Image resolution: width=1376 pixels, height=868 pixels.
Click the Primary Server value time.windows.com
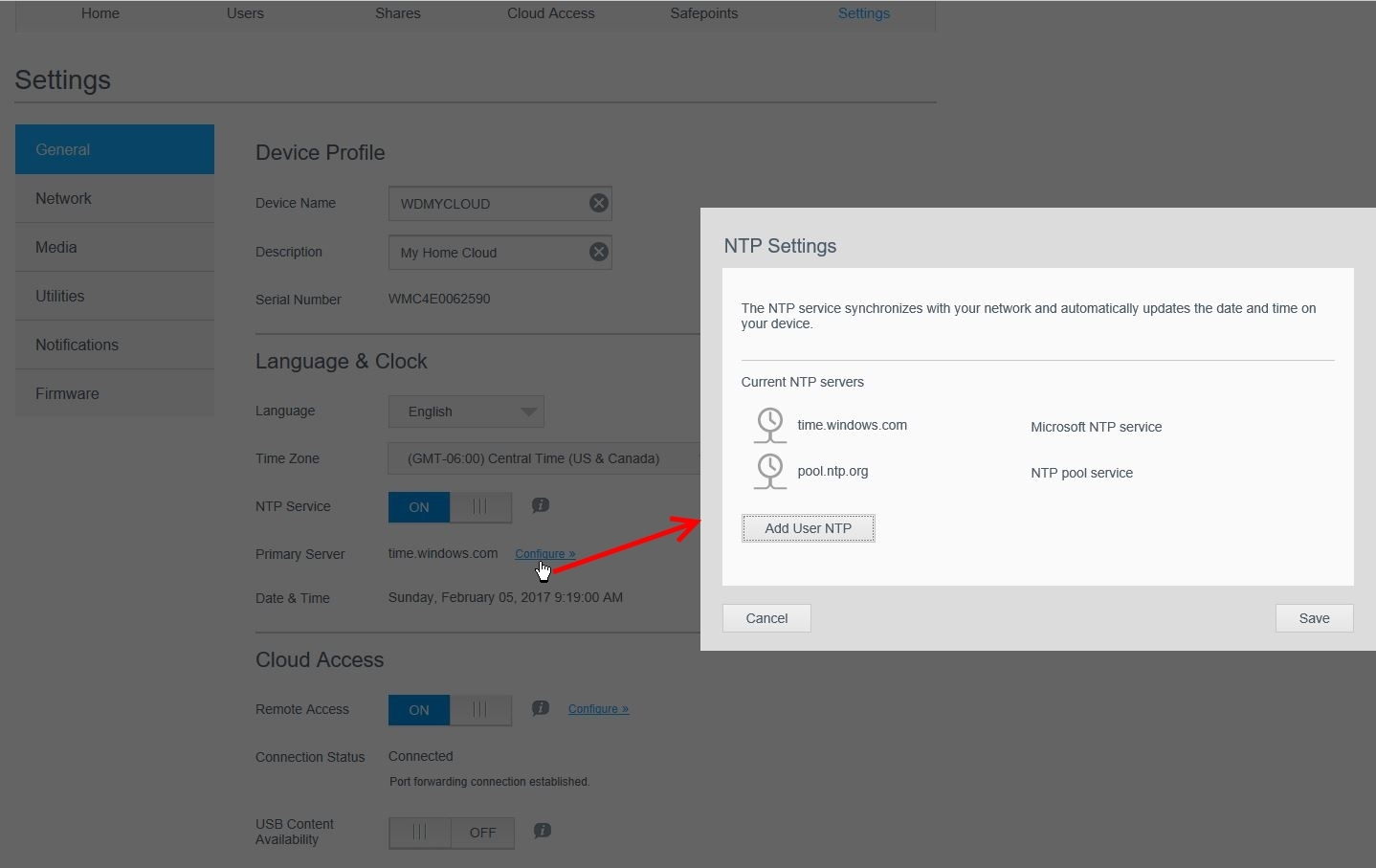[x=443, y=553]
